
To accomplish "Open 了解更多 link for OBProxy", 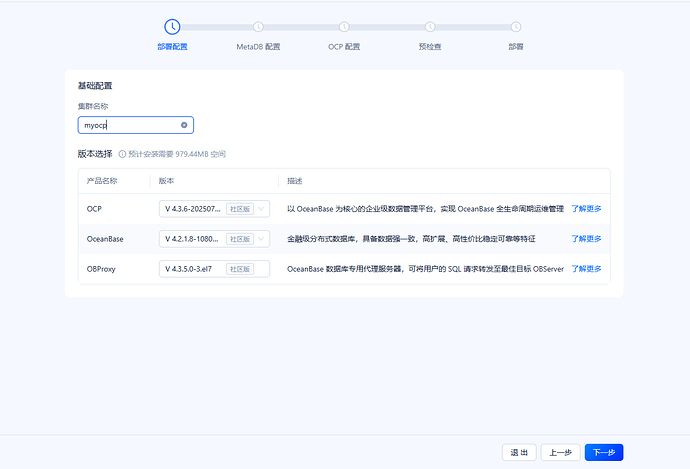I will (586, 268).
